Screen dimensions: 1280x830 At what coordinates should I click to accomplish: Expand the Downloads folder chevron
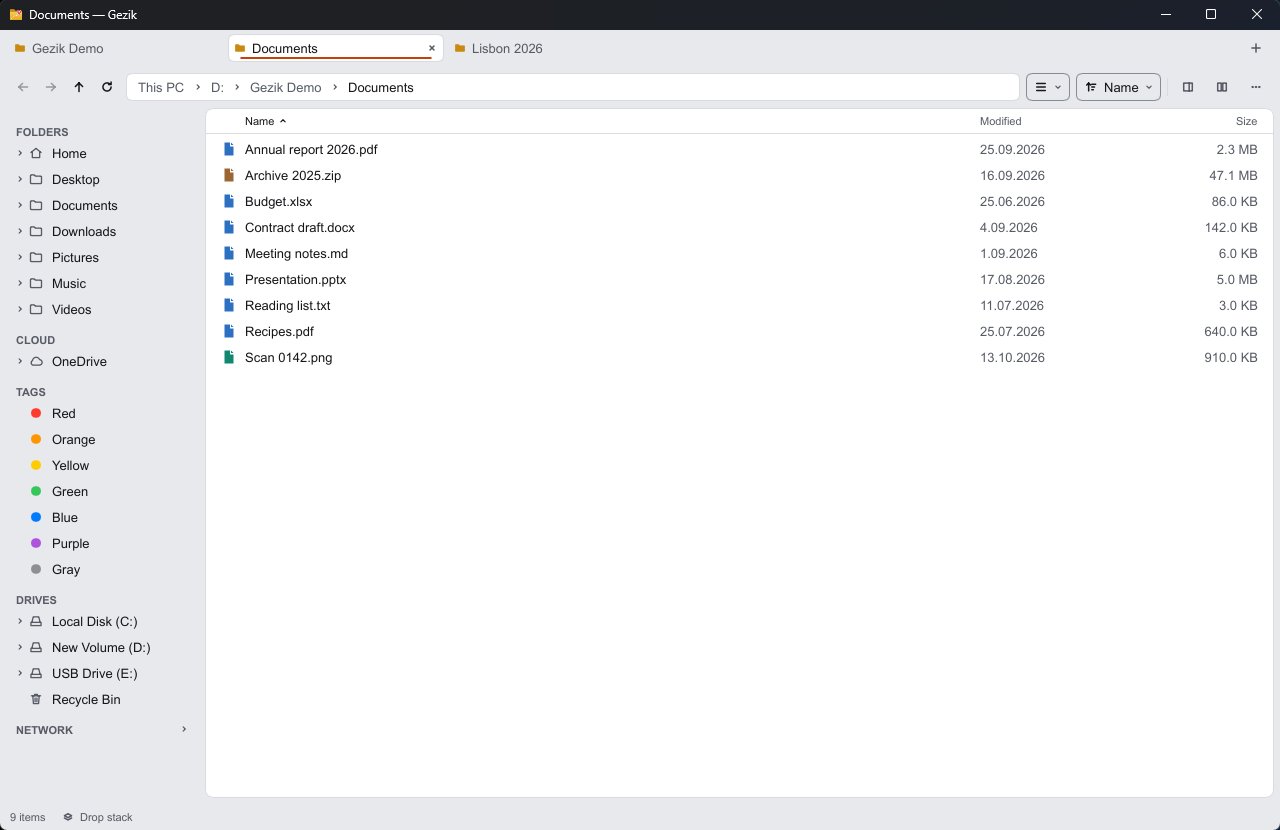click(20, 231)
